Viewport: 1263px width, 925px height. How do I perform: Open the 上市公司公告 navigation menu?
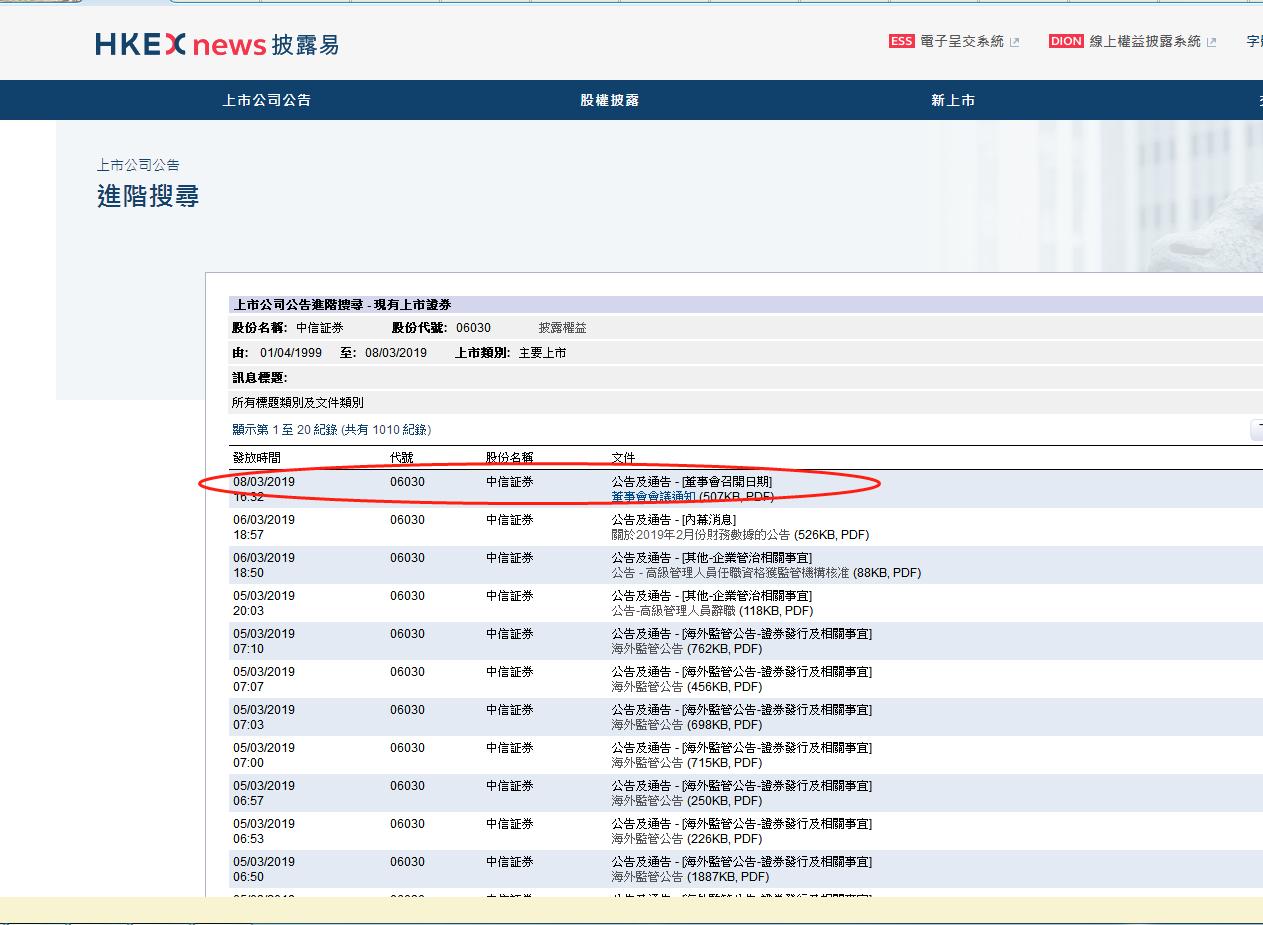pyautogui.click(x=266, y=100)
